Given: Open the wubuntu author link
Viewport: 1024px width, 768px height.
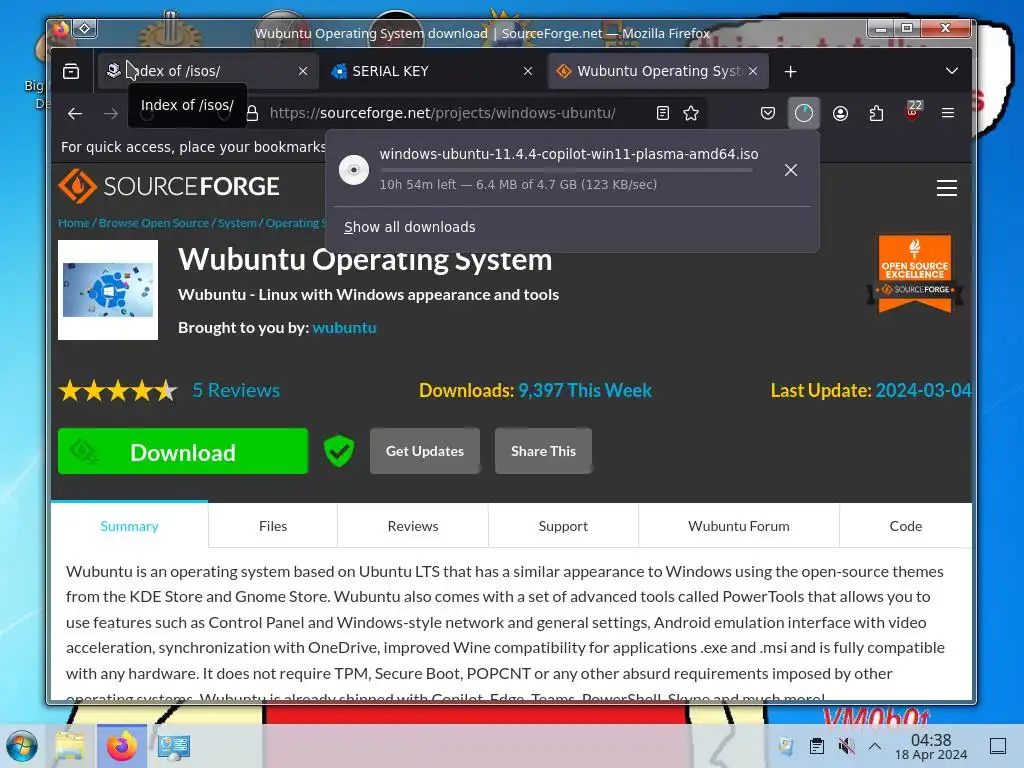Looking at the screenshot, I should (344, 328).
